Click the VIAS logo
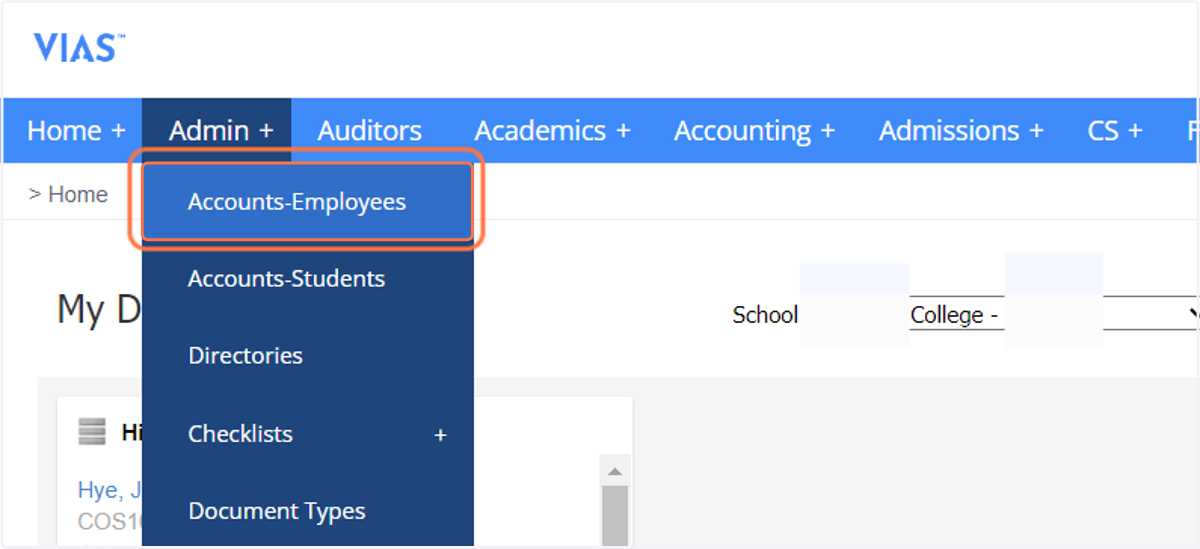The image size is (1200, 549). click(79, 47)
